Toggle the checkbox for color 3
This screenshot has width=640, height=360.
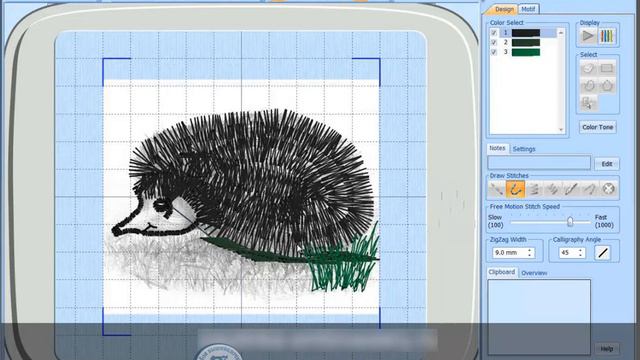[x=494, y=52]
